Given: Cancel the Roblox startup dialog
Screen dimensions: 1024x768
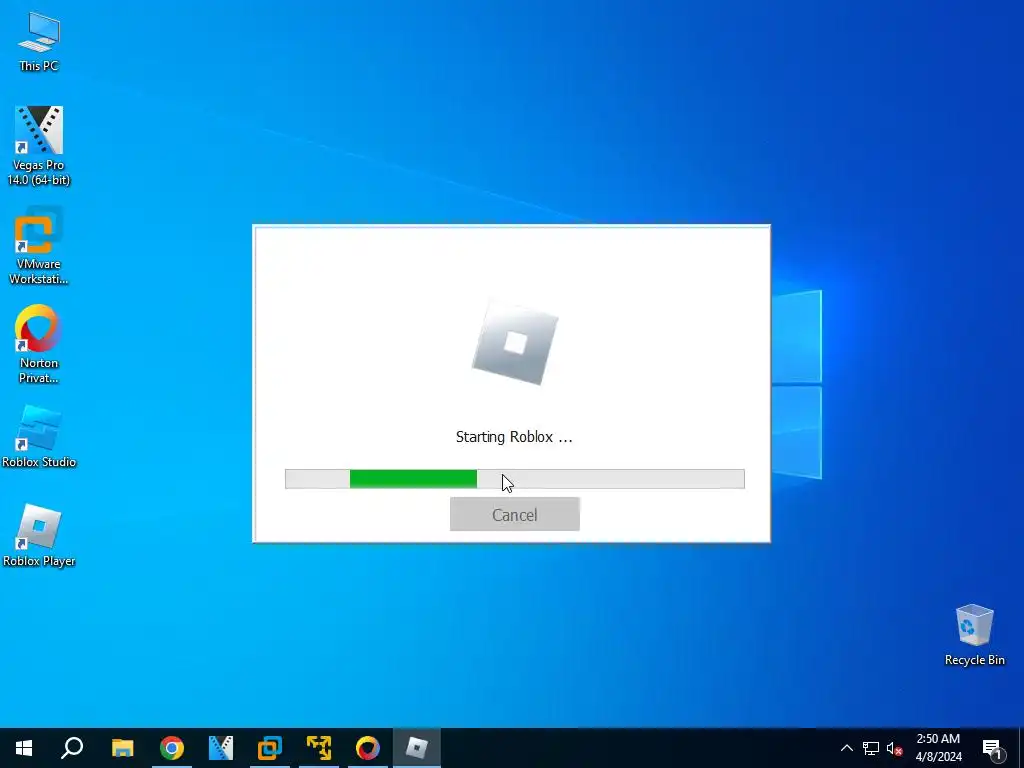Looking at the screenshot, I should pos(515,515).
